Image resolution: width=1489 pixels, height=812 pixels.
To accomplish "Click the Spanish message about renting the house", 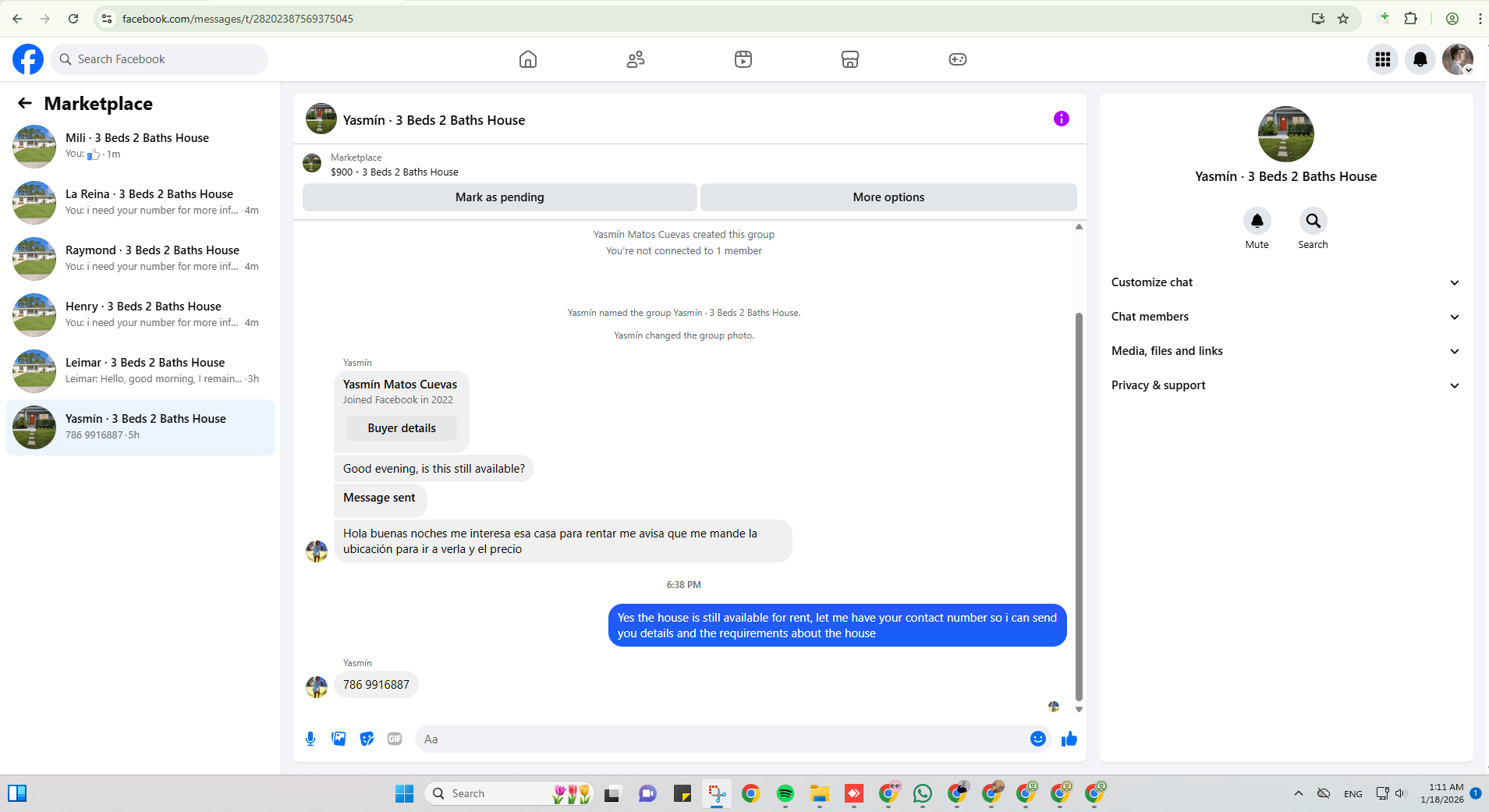I will coord(562,541).
